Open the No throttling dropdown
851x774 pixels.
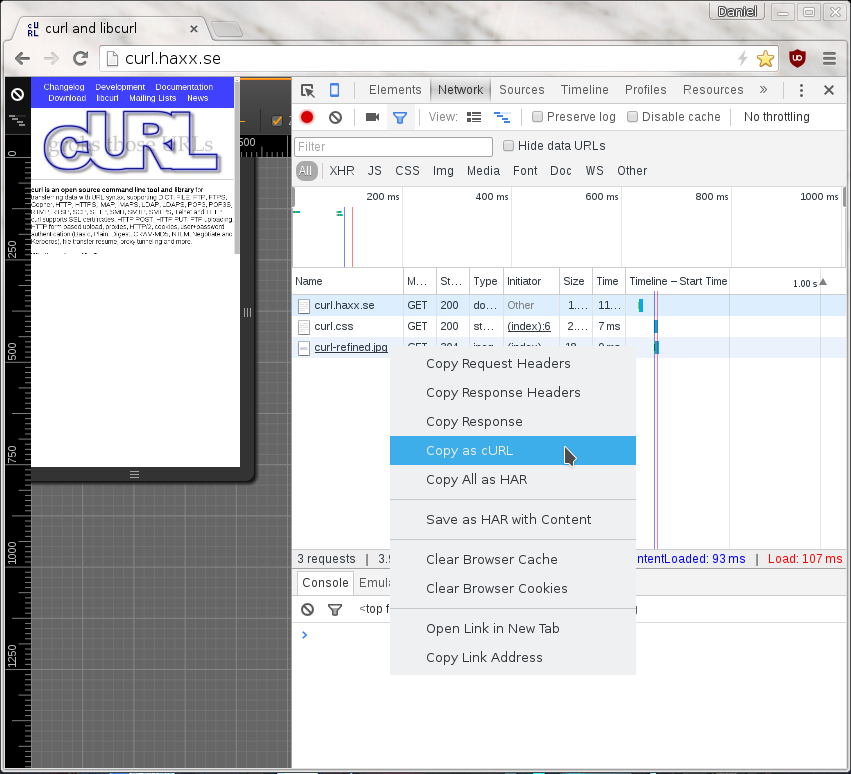[x=777, y=117]
